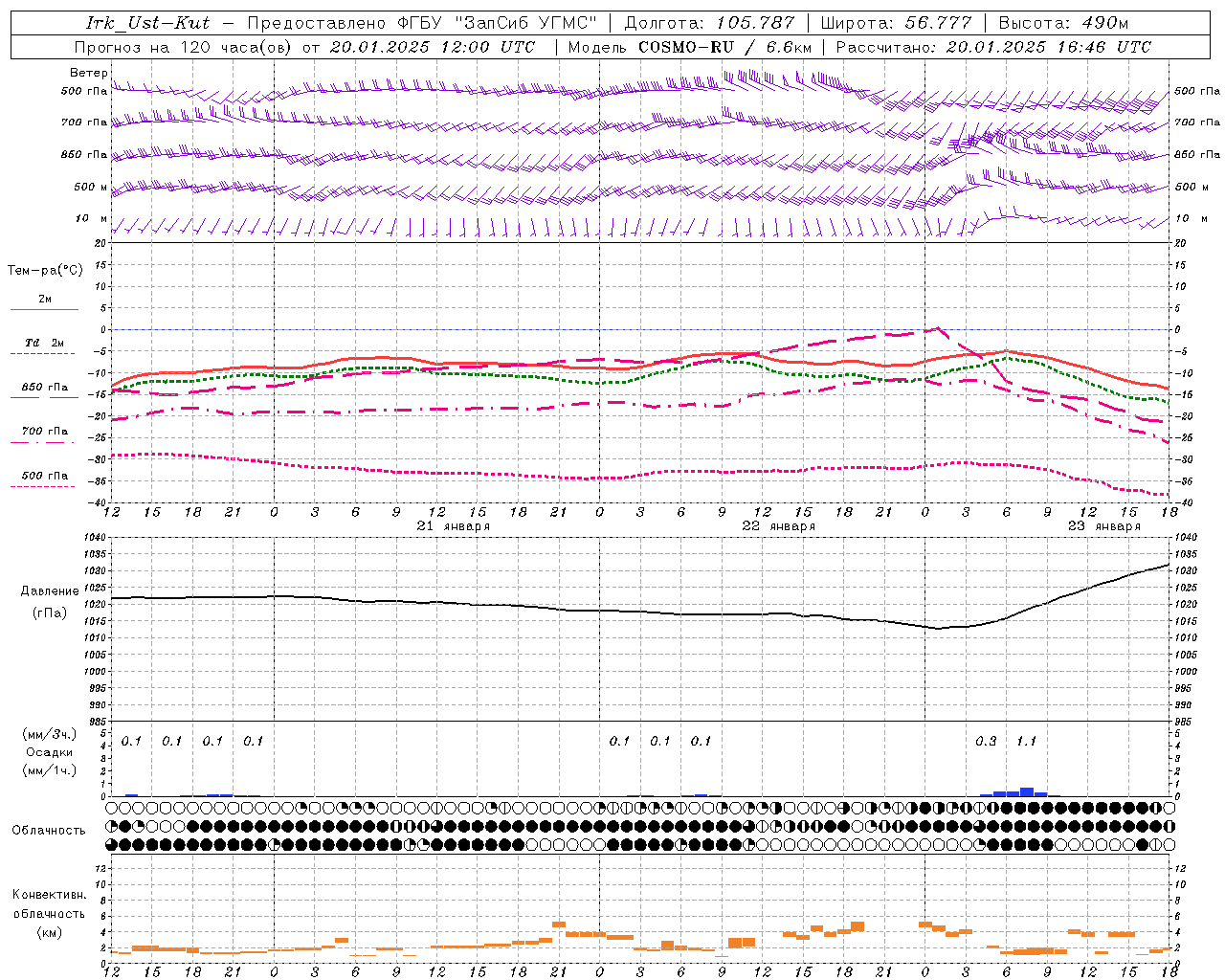The height and width of the screenshot is (980, 1225).
Task: Click the station title Irk_Ust-Kut
Action: click(147, 23)
